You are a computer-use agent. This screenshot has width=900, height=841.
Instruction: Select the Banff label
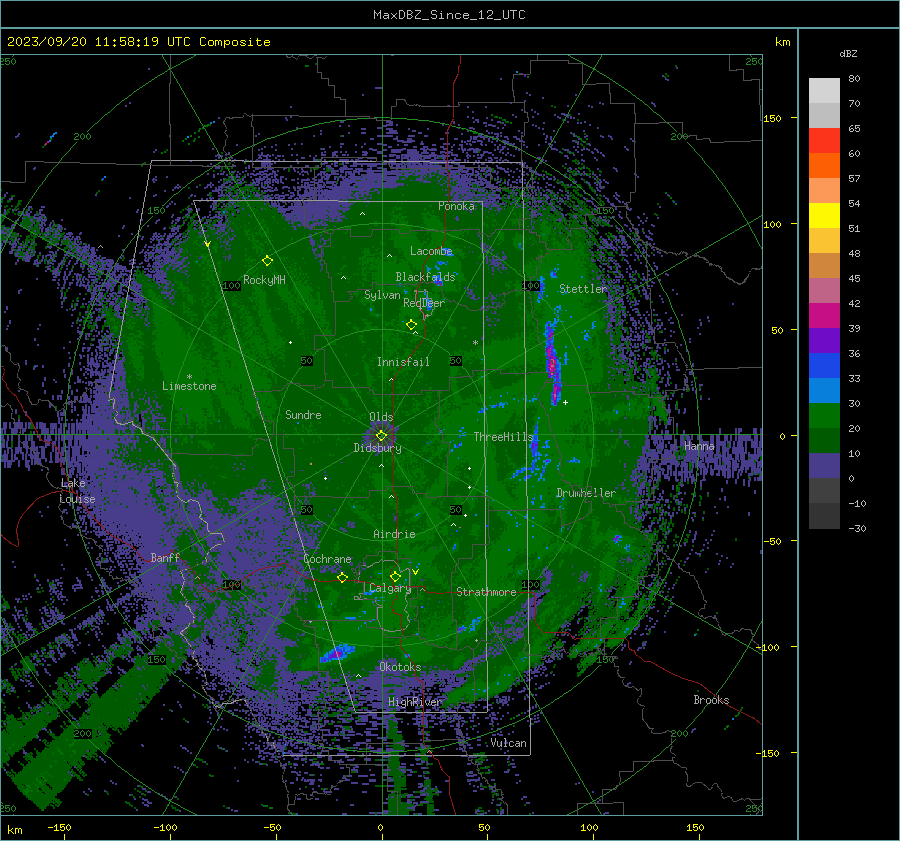coord(165,557)
